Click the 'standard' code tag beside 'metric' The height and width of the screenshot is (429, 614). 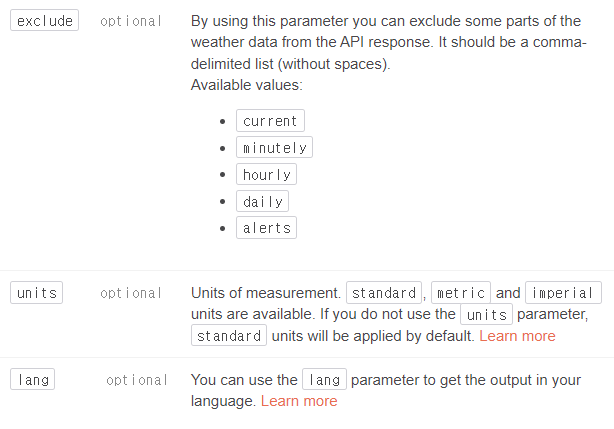coord(385,293)
